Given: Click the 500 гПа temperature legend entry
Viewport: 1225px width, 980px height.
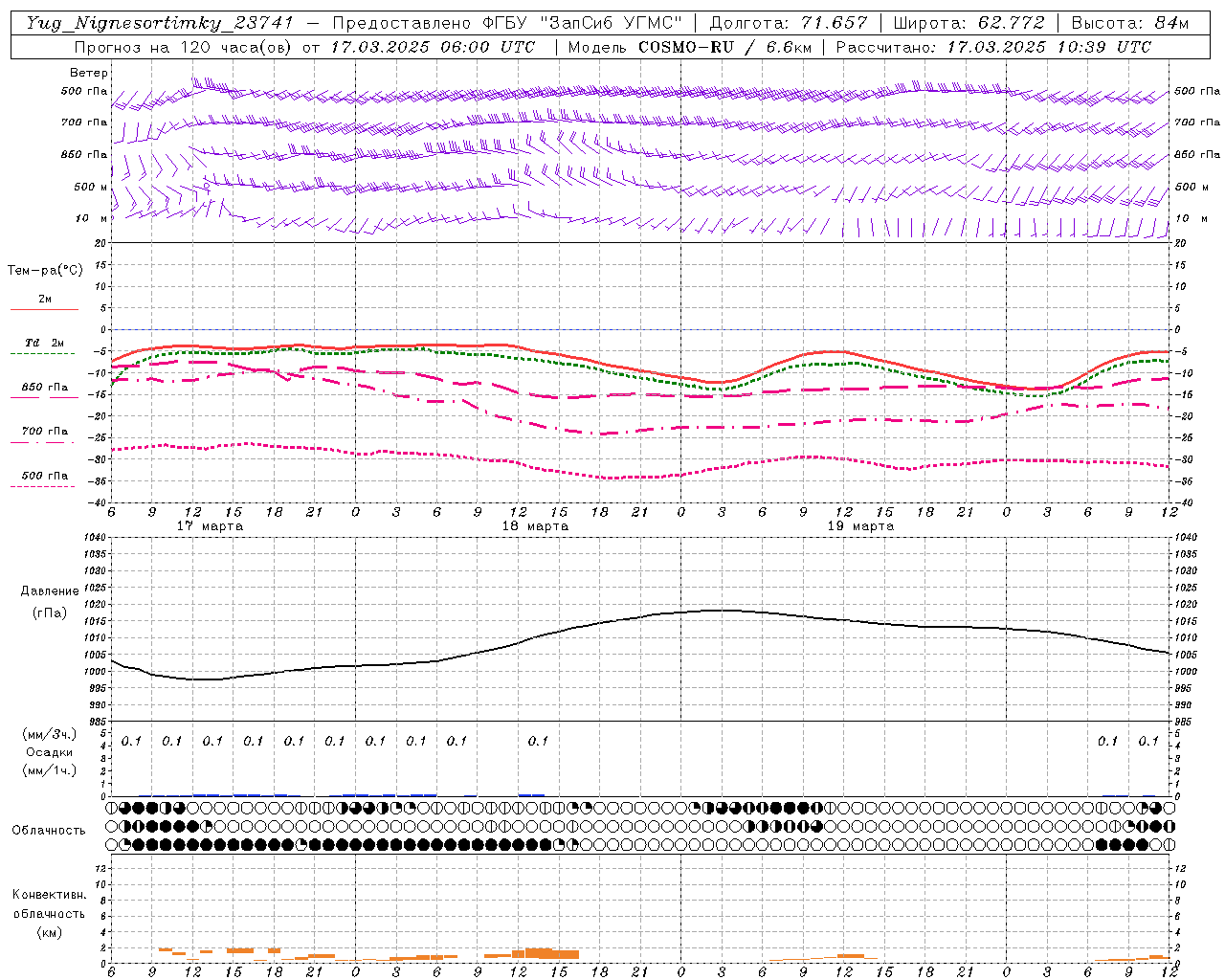Looking at the screenshot, I should tap(44, 476).
